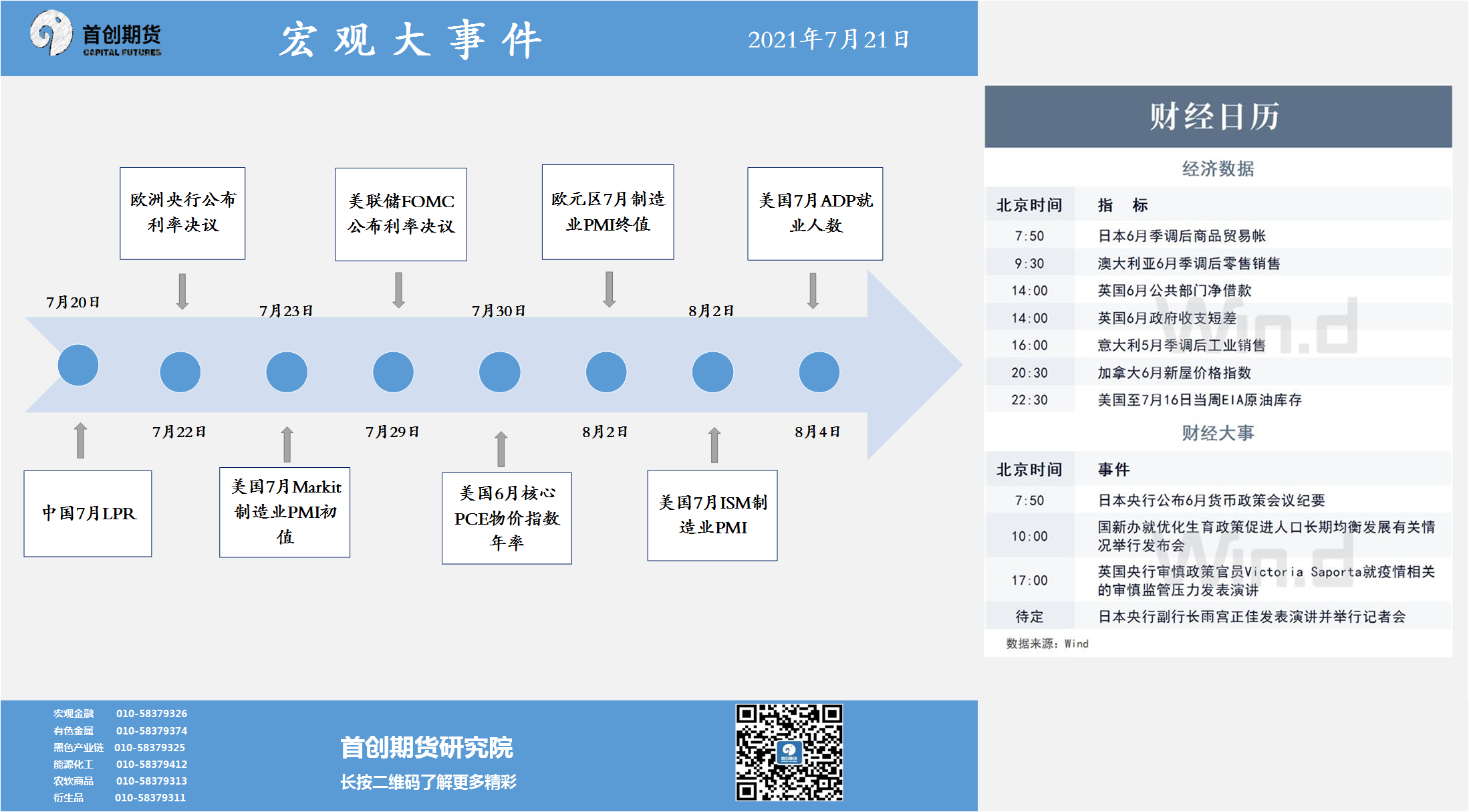Click the 经济数据 section heading

(x=1218, y=168)
